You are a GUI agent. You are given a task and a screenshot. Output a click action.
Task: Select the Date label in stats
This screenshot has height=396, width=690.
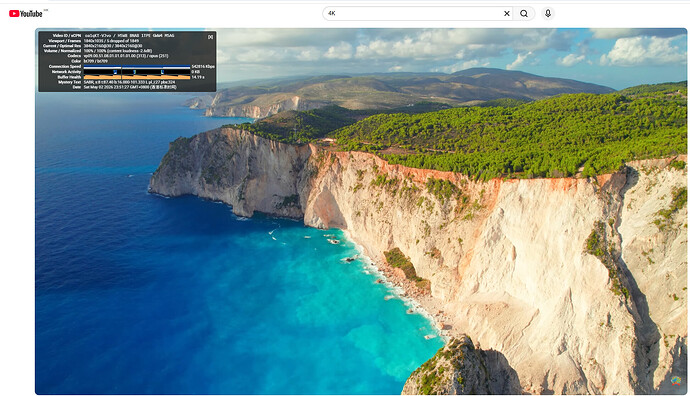(77, 87)
